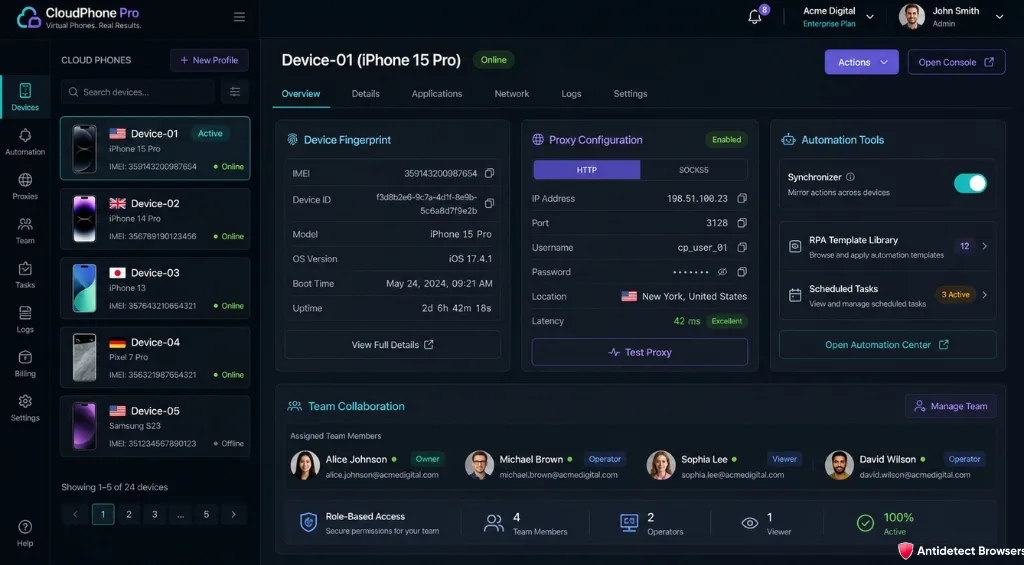Go to Automation in the sidebar
Screen dimensions: 1024x565
click(25, 142)
